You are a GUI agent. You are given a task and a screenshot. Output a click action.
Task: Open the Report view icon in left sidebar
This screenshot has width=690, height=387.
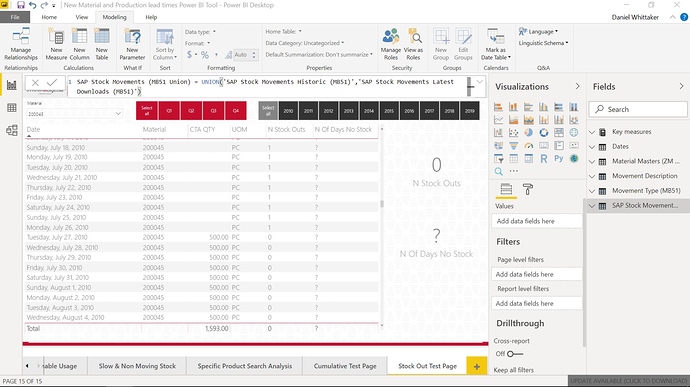[x=11, y=85]
